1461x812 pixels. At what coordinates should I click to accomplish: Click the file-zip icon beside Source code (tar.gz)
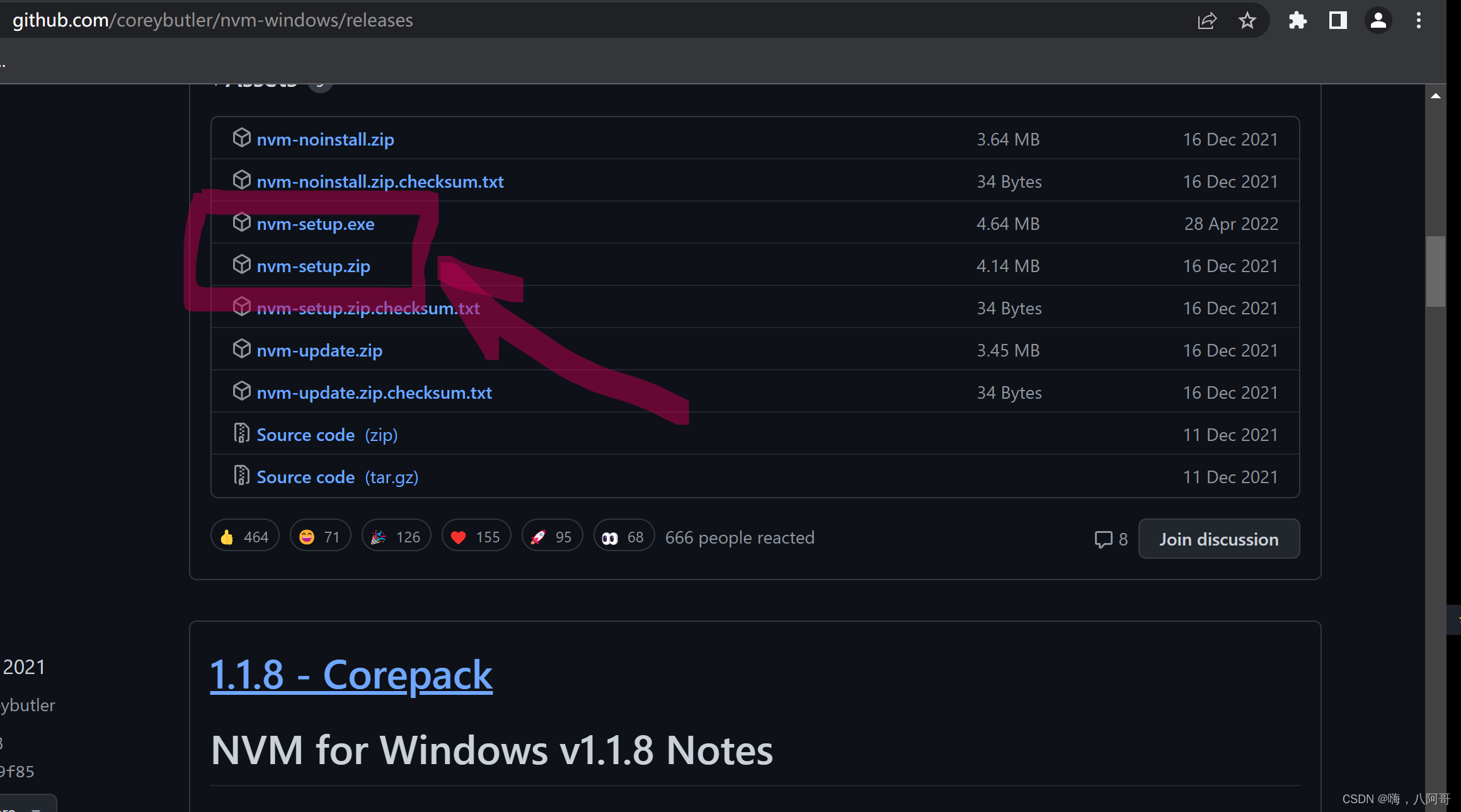click(x=241, y=476)
